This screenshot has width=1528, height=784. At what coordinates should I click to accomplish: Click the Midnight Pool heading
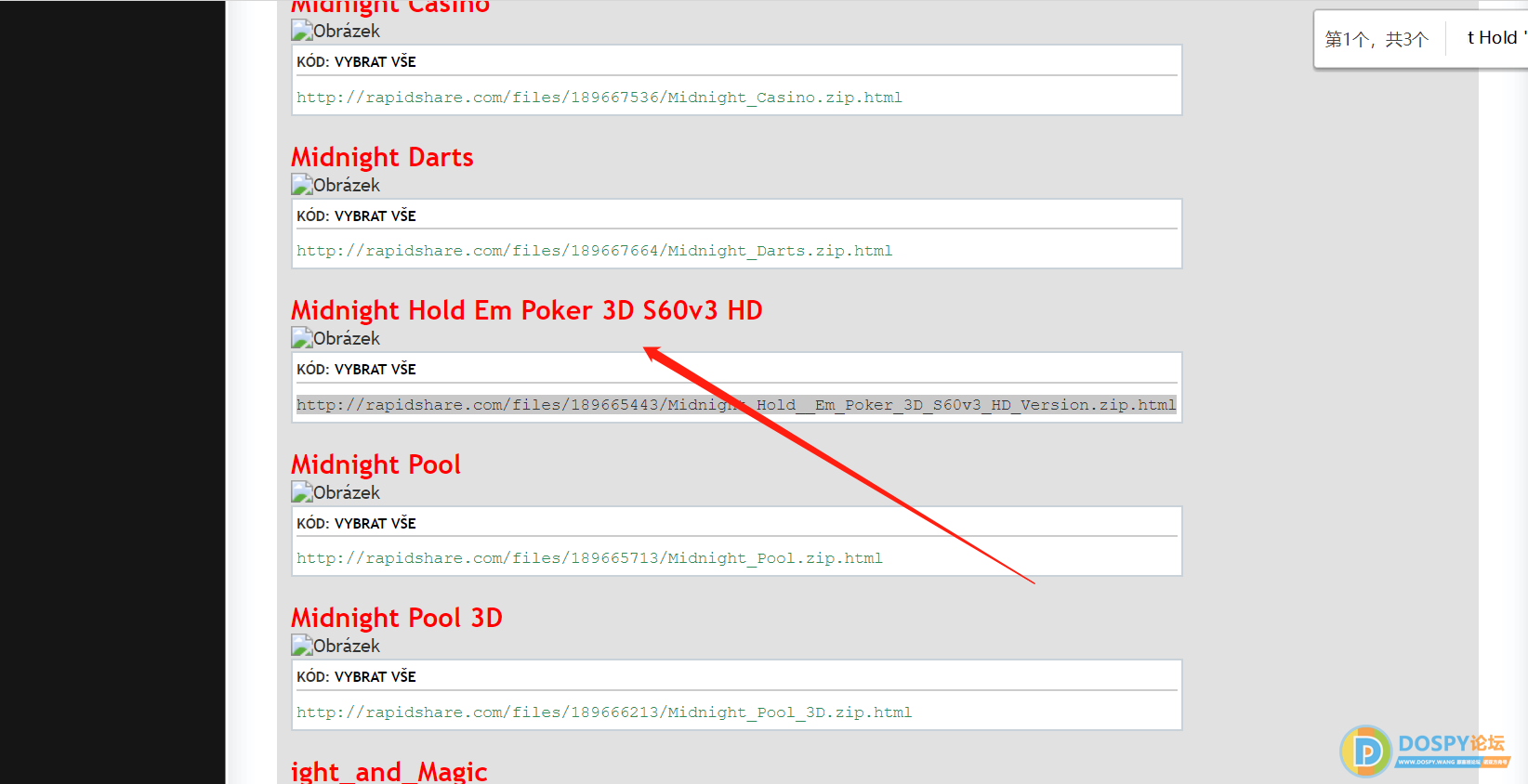(375, 464)
